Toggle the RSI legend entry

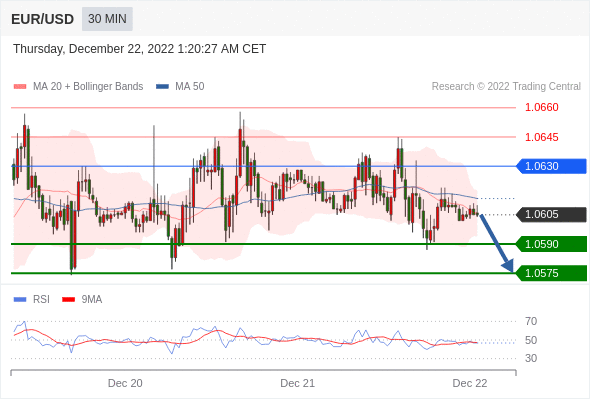[32, 300]
